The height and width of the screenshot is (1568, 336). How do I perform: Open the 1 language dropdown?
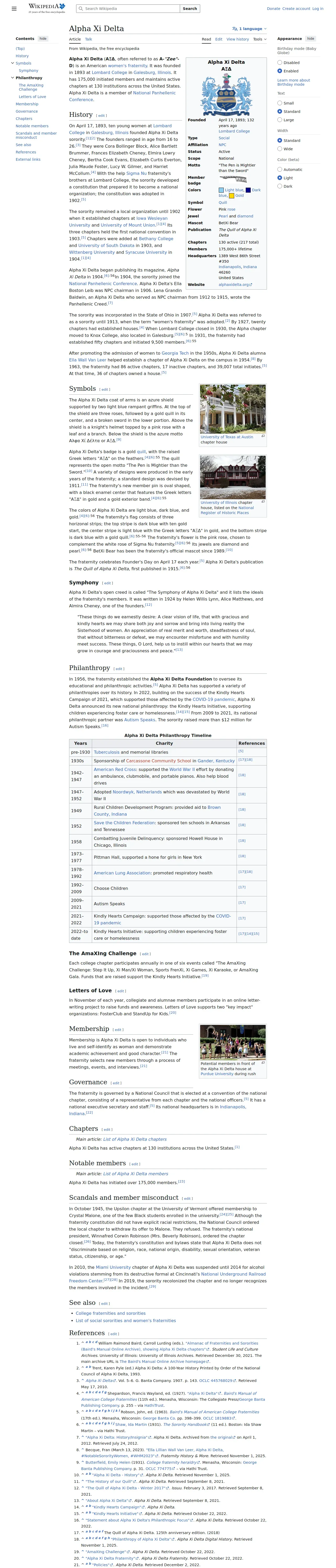click(249, 28)
